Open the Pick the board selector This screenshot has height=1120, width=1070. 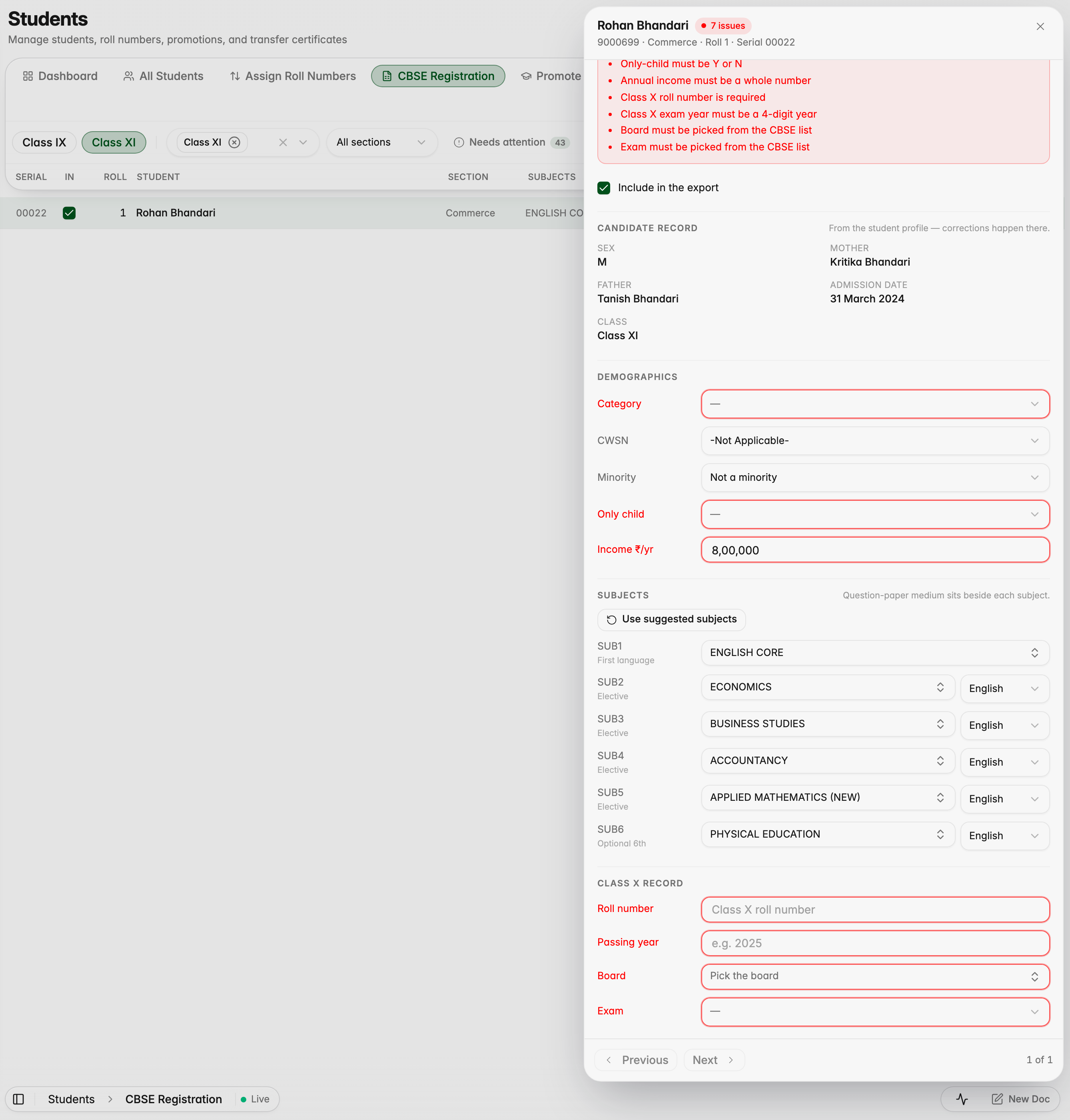[x=874, y=976]
